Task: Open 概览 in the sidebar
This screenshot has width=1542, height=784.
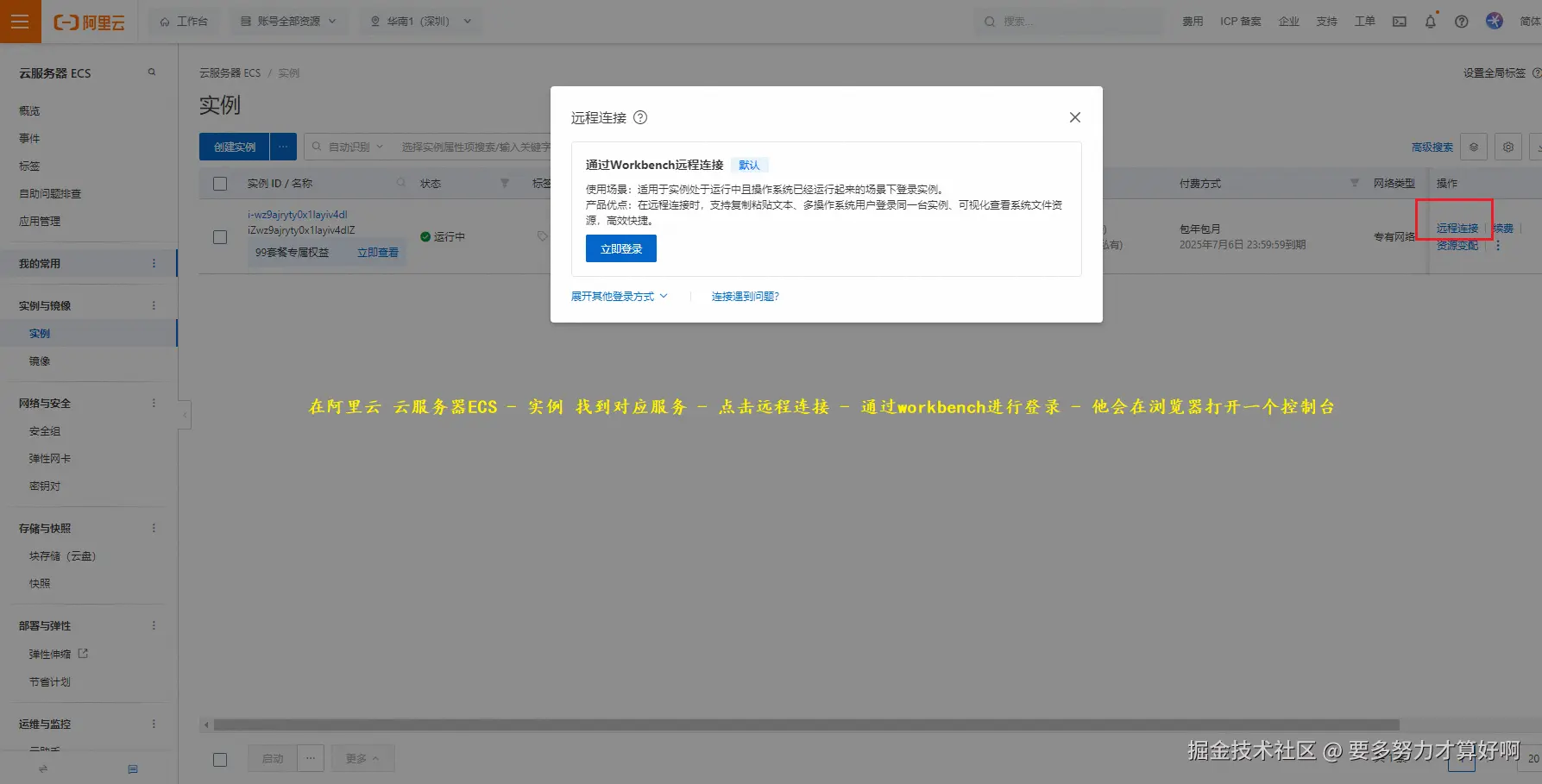Action: click(x=29, y=110)
